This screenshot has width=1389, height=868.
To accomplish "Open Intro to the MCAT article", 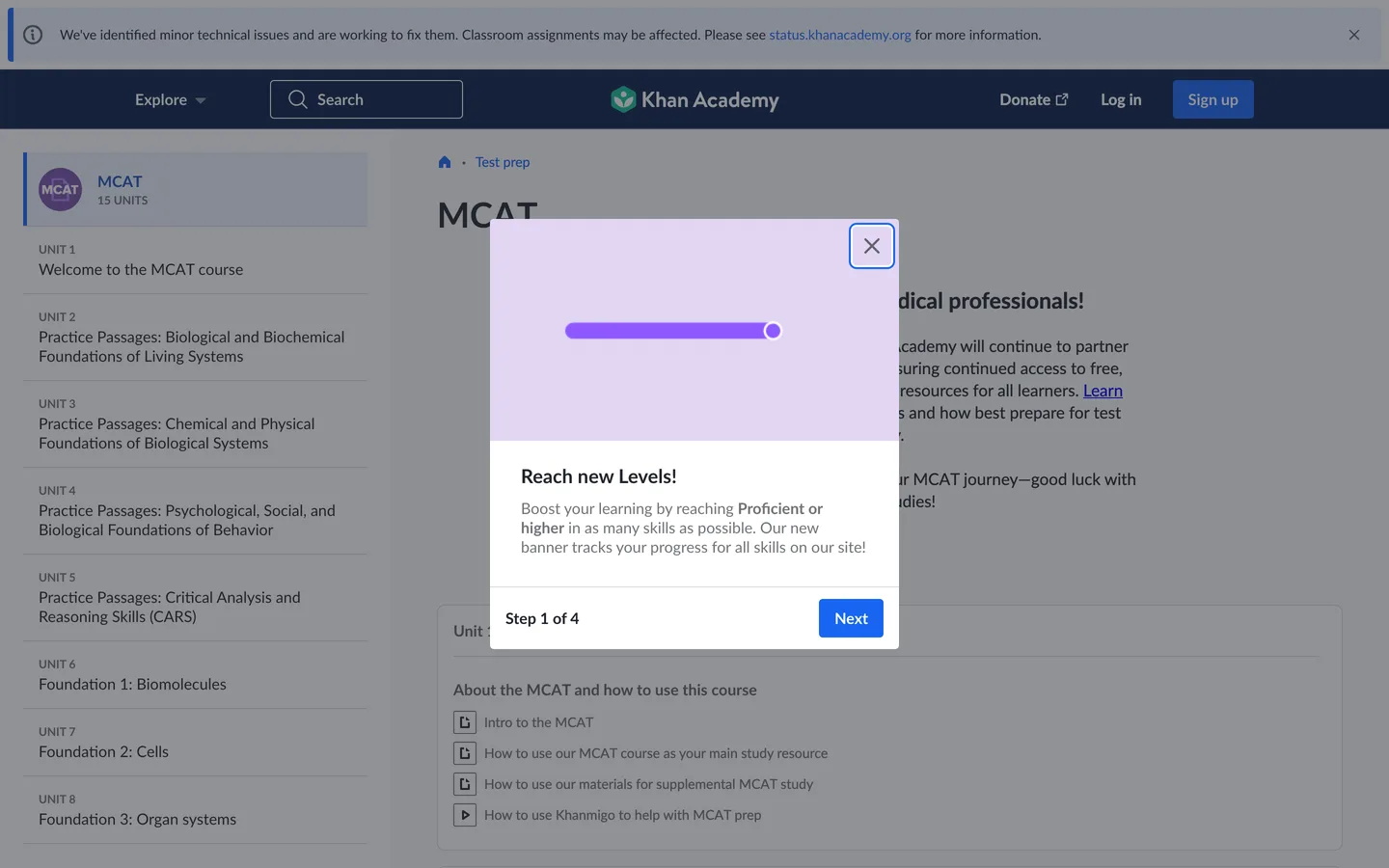I will [x=538, y=722].
